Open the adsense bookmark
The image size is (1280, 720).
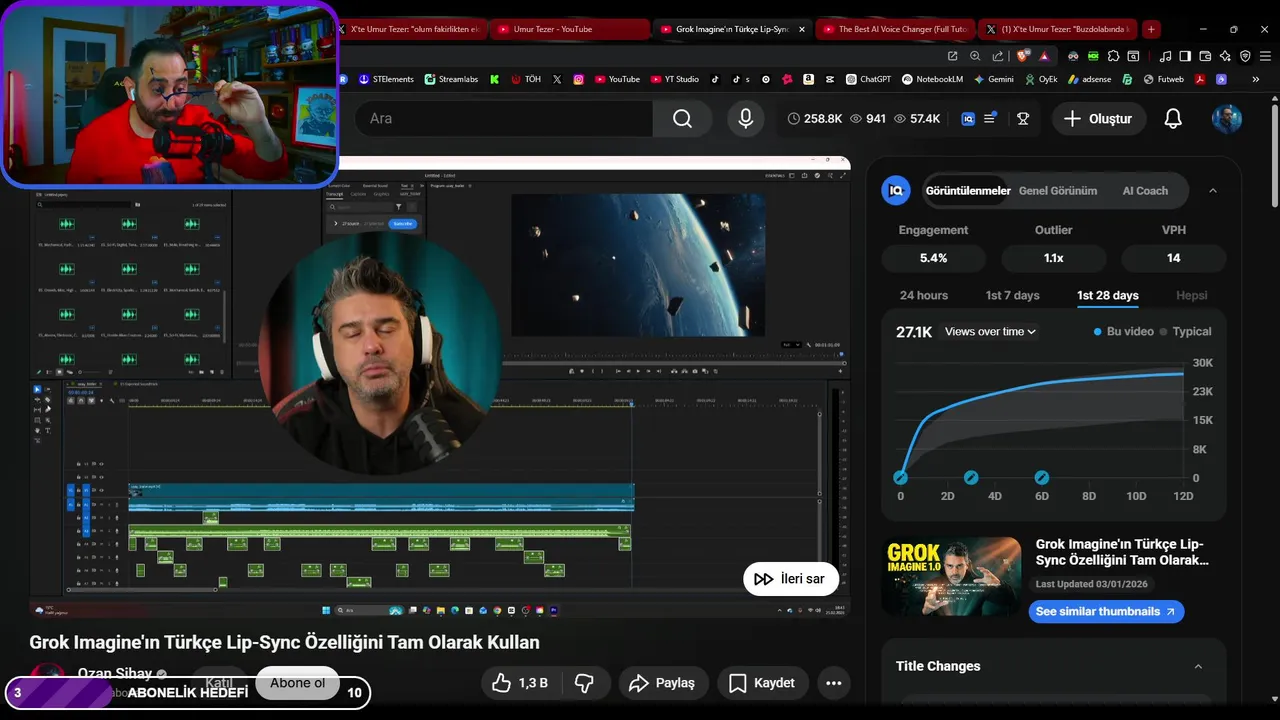click(x=1089, y=79)
